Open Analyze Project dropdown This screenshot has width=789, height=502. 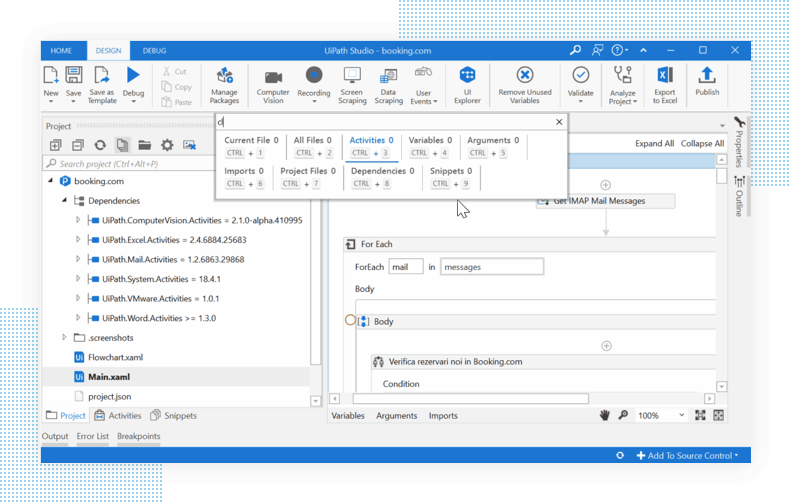(x=623, y=86)
